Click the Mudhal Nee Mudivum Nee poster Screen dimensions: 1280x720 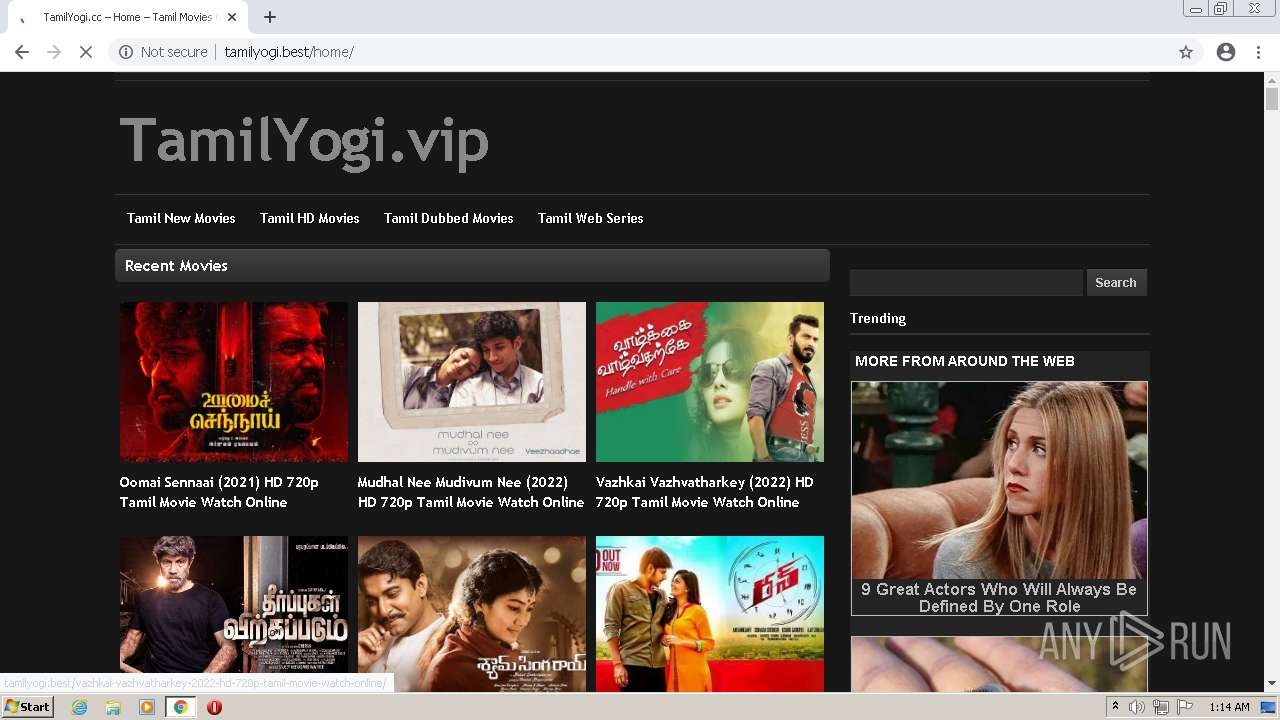click(472, 382)
